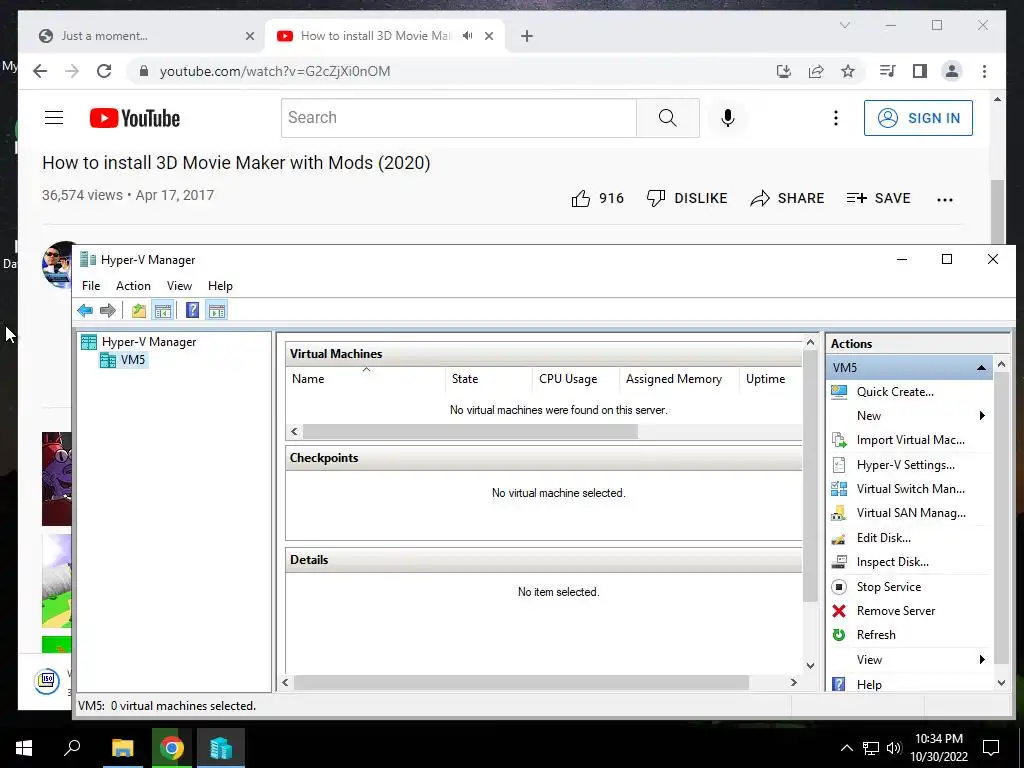1024x768 pixels.
Task: Click the Forward arrow in Hyper-V toolbar
Action: click(108, 310)
